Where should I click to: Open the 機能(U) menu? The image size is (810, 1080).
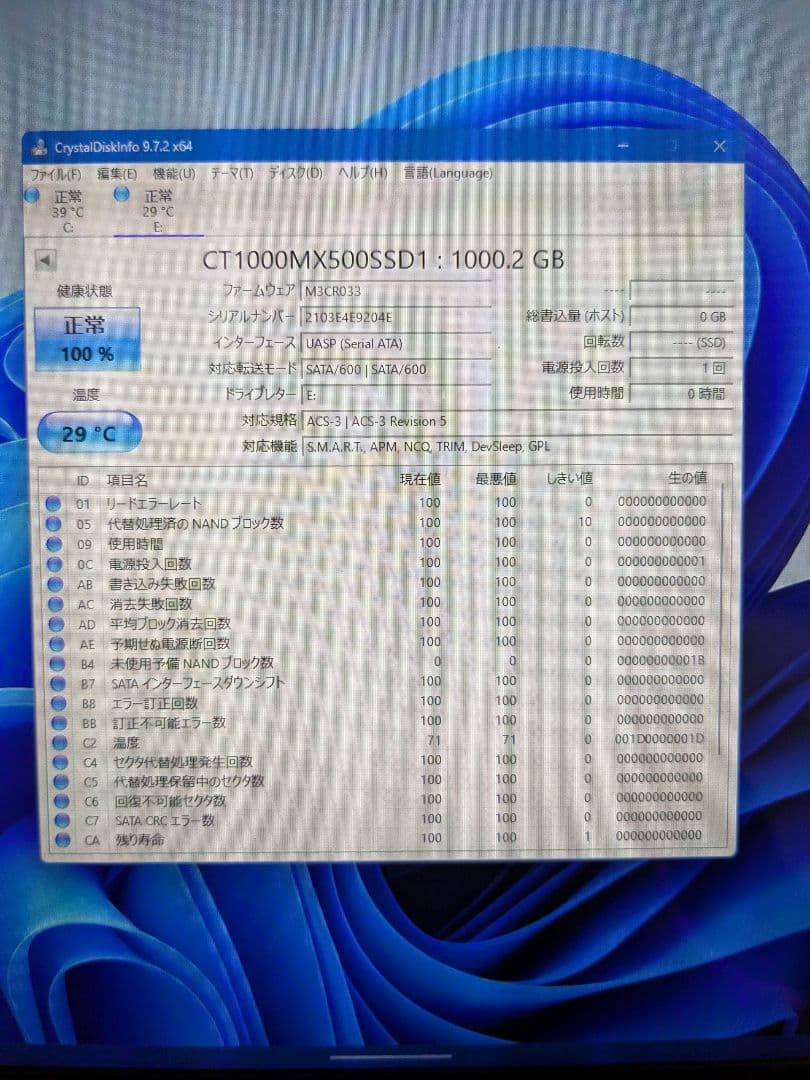coord(172,172)
